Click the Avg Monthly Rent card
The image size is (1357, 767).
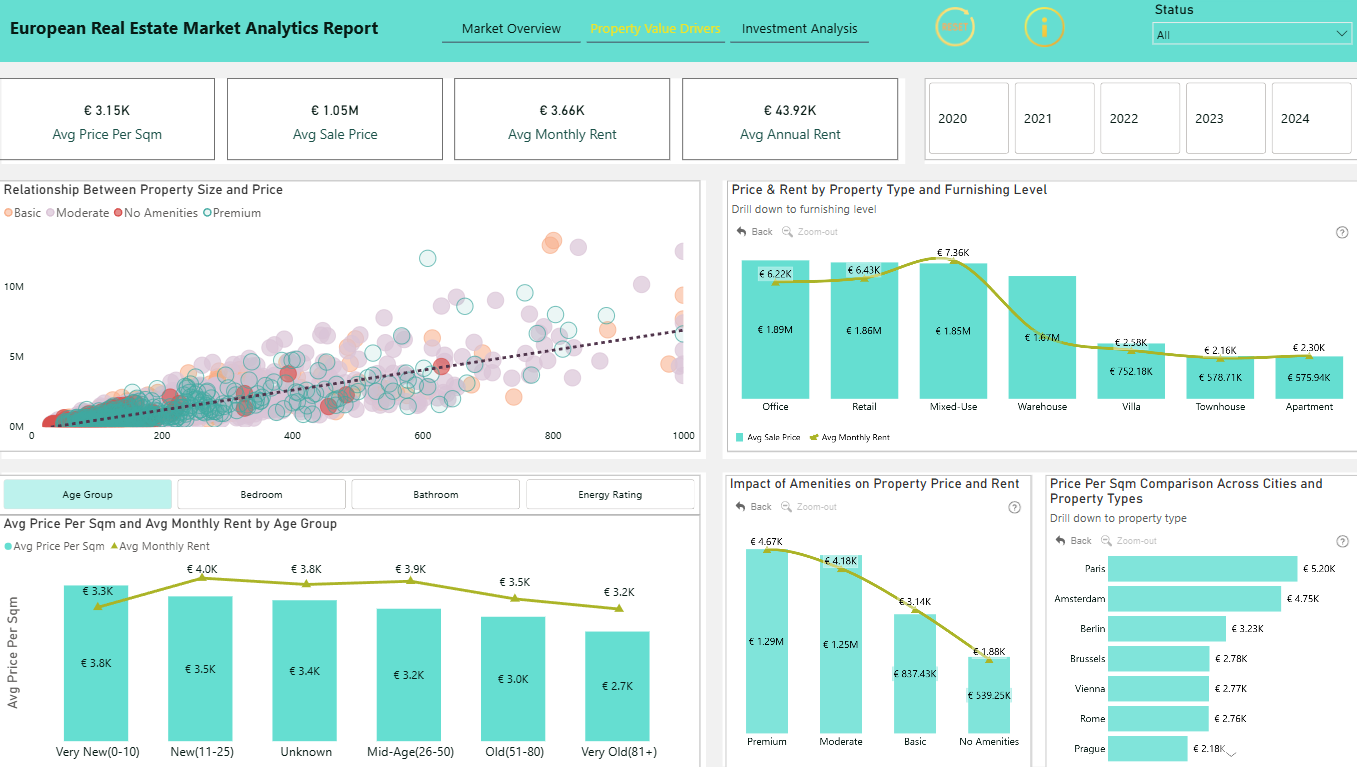coord(562,119)
